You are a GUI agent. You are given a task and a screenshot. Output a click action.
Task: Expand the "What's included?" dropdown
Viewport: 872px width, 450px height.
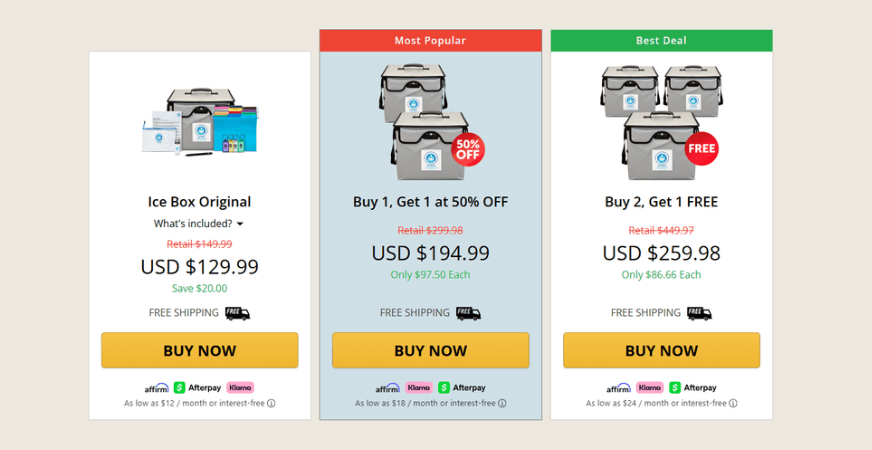click(x=199, y=224)
